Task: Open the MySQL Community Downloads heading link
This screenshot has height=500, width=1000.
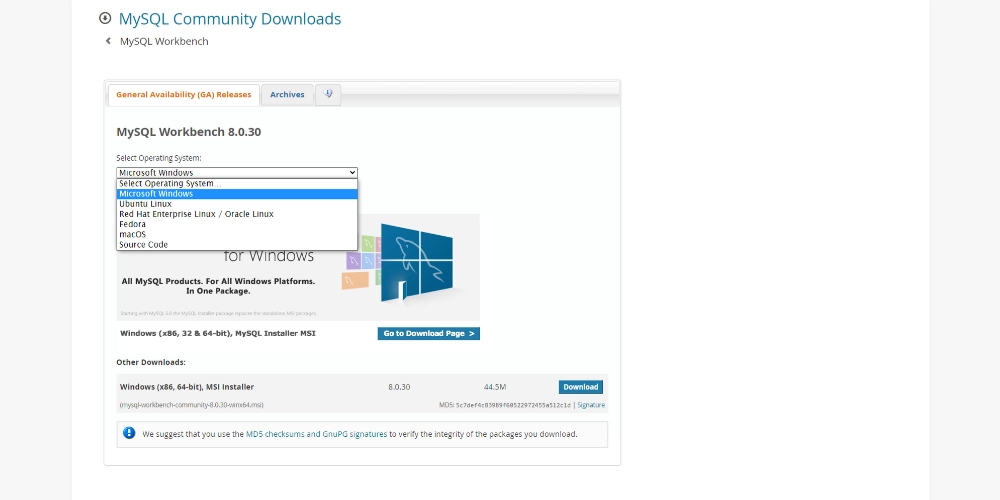Action: [230, 18]
